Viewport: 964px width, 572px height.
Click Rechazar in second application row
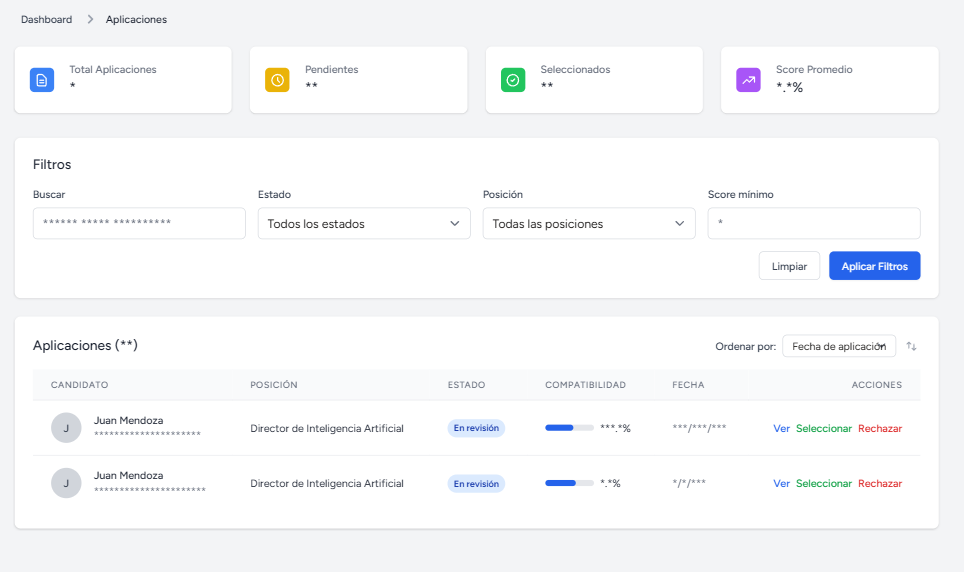879,483
